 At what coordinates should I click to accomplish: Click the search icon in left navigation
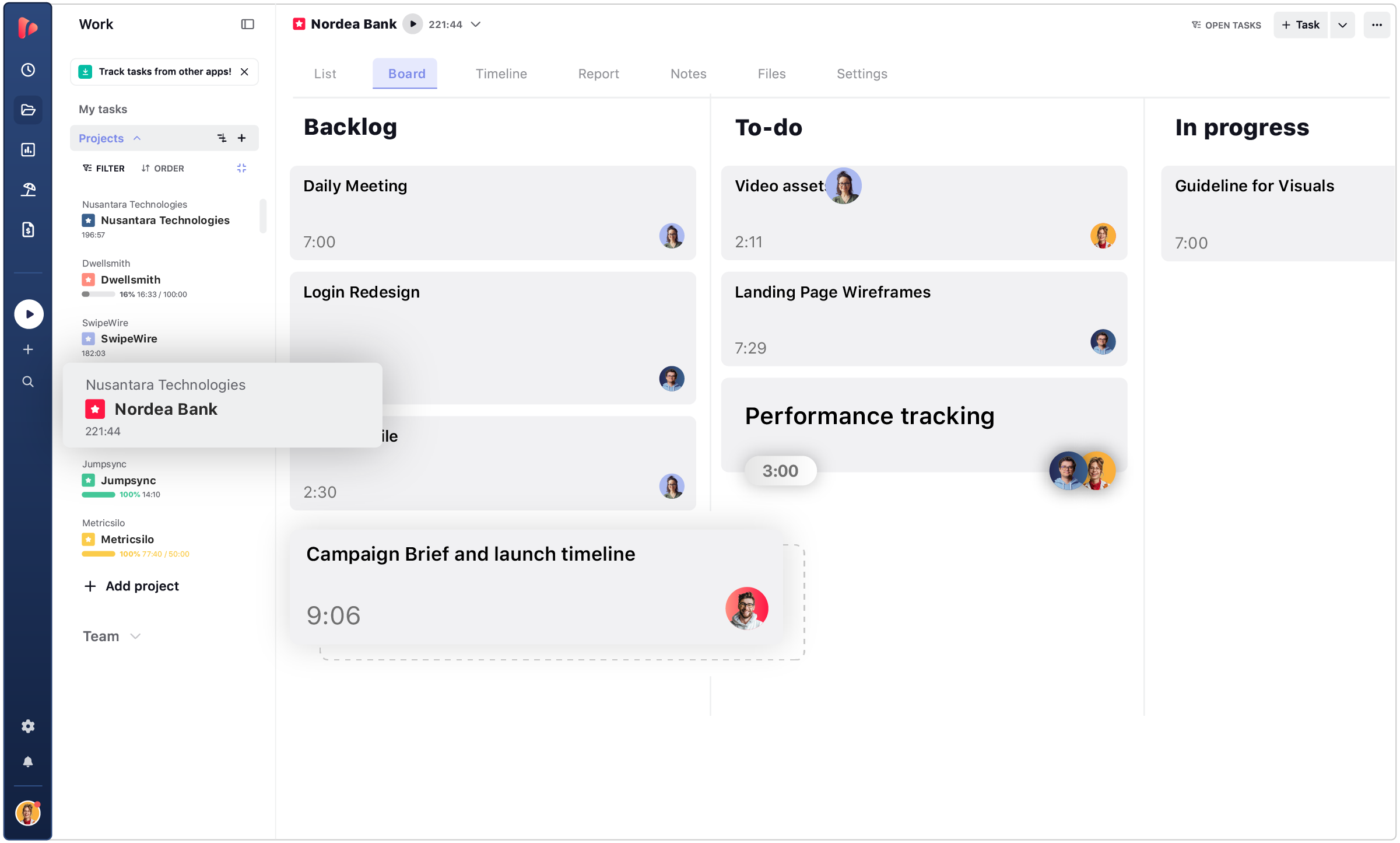[x=27, y=381]
